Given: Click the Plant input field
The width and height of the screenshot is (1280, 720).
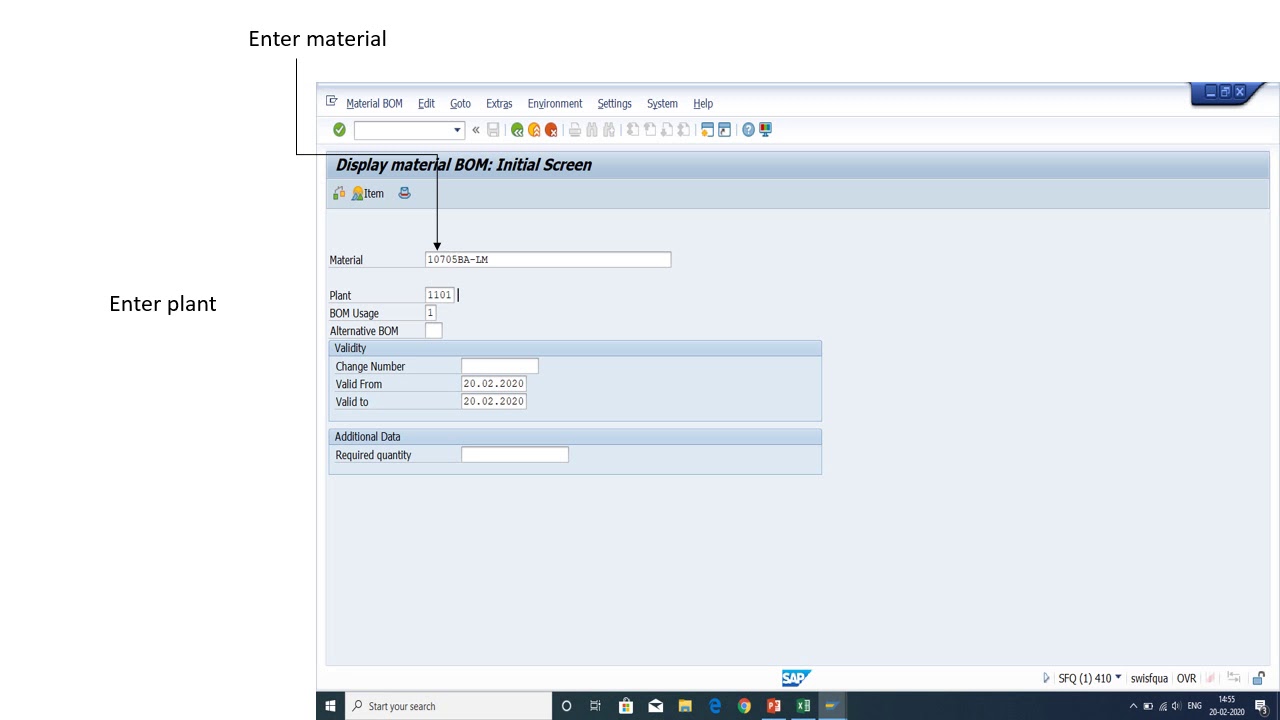Looking at the screenshot, I should 440,295.
